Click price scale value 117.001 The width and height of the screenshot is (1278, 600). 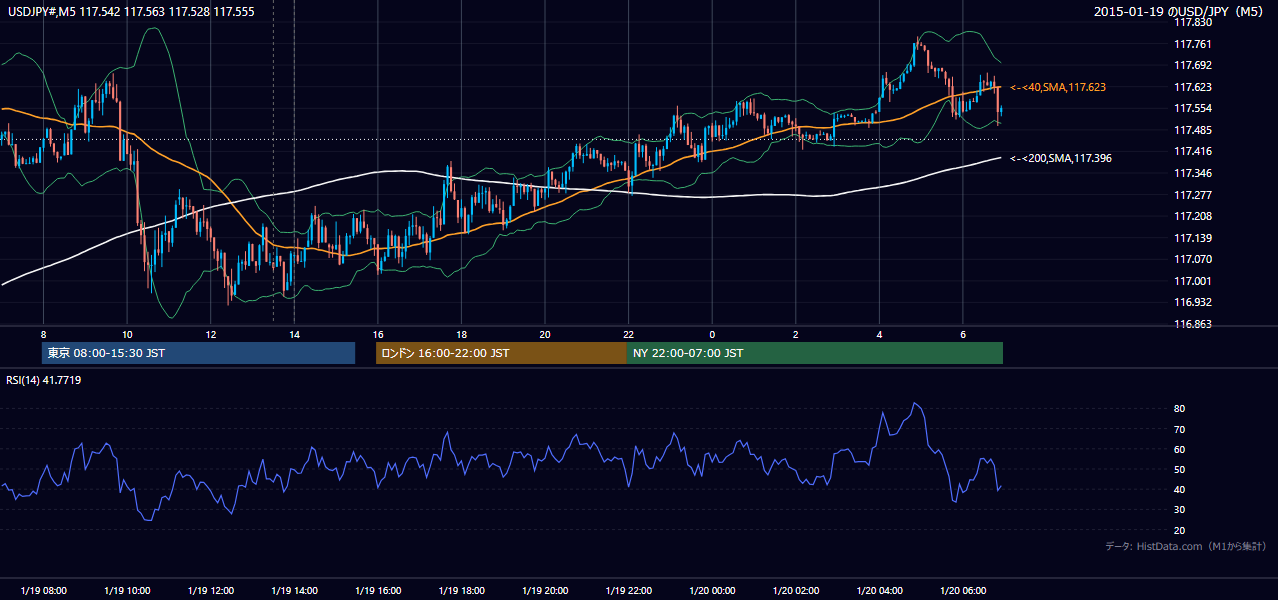pos(1192,281)
